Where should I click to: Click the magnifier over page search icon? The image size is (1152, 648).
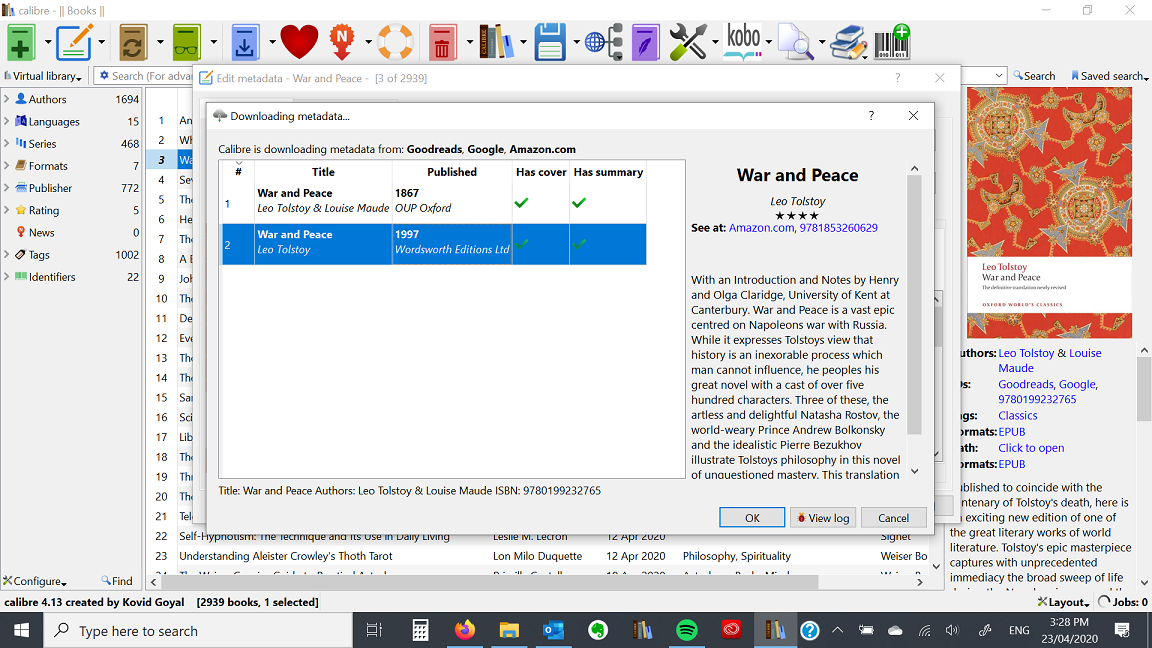coord(796,42)
